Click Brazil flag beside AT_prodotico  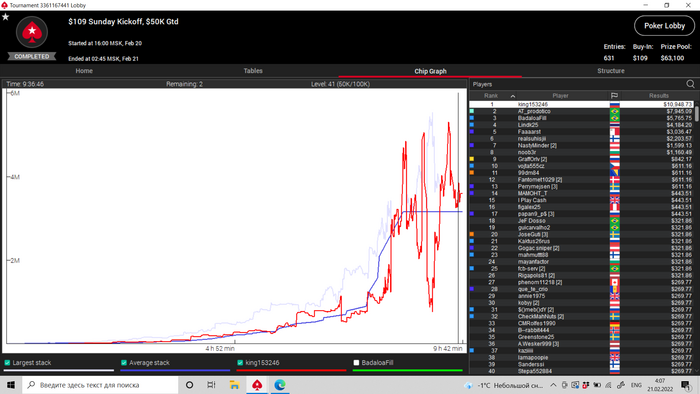tap(615, 111)
